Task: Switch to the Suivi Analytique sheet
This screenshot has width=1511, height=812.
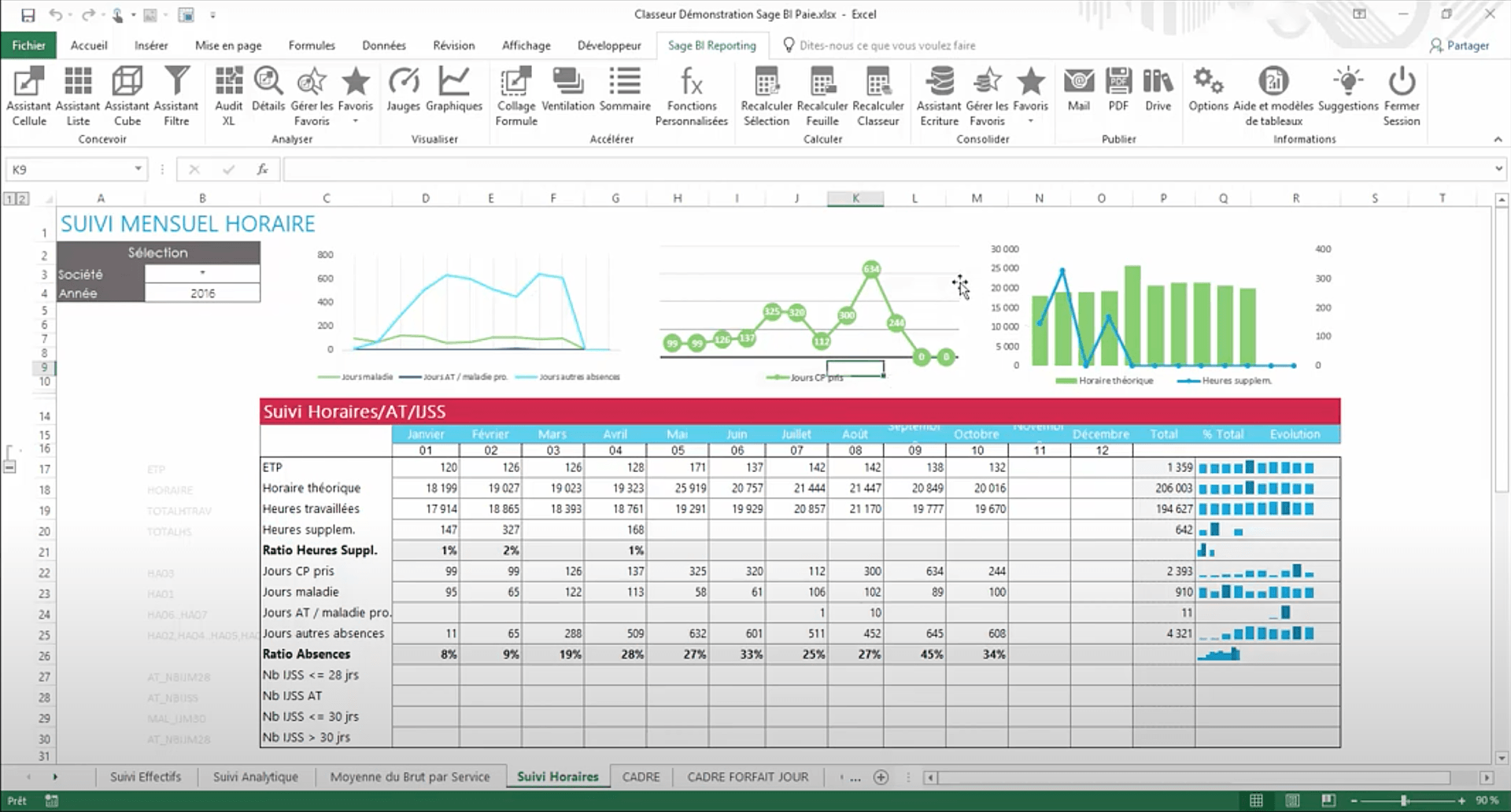Action: [x=255, y=777]
